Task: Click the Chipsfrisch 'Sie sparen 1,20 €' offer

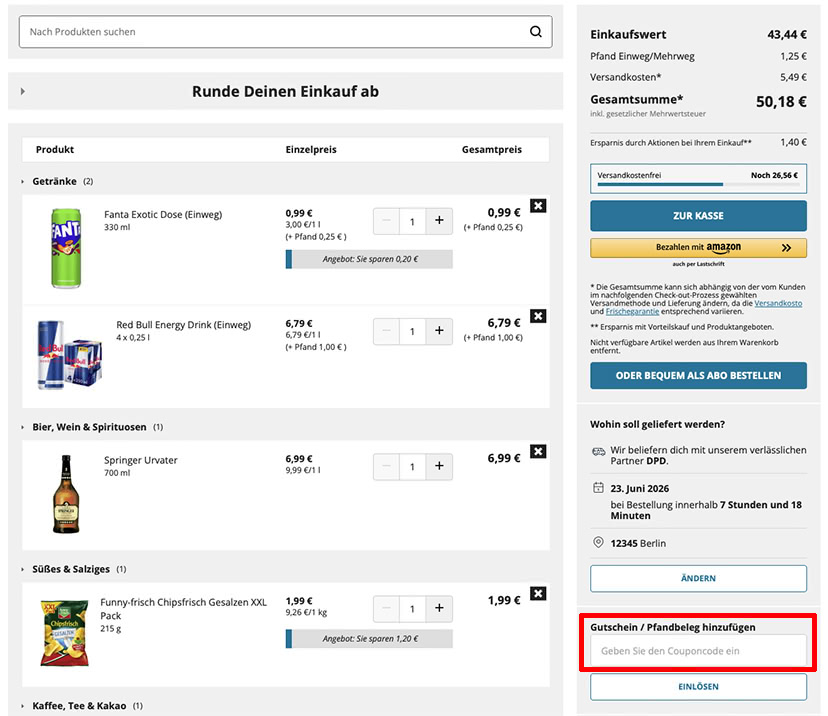Action: click(x=369, y=639)
